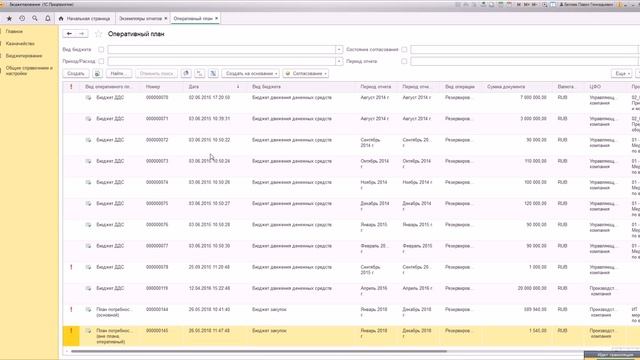The image size is (640, 360).
Task: Click the Номер column header
Action: tap(164, 87)
